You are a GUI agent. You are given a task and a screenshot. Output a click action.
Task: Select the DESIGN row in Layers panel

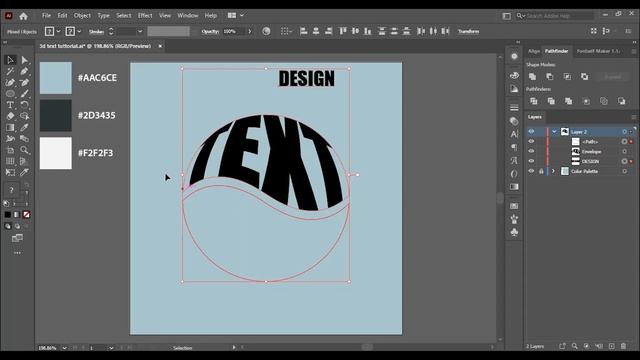click(581, 161)
